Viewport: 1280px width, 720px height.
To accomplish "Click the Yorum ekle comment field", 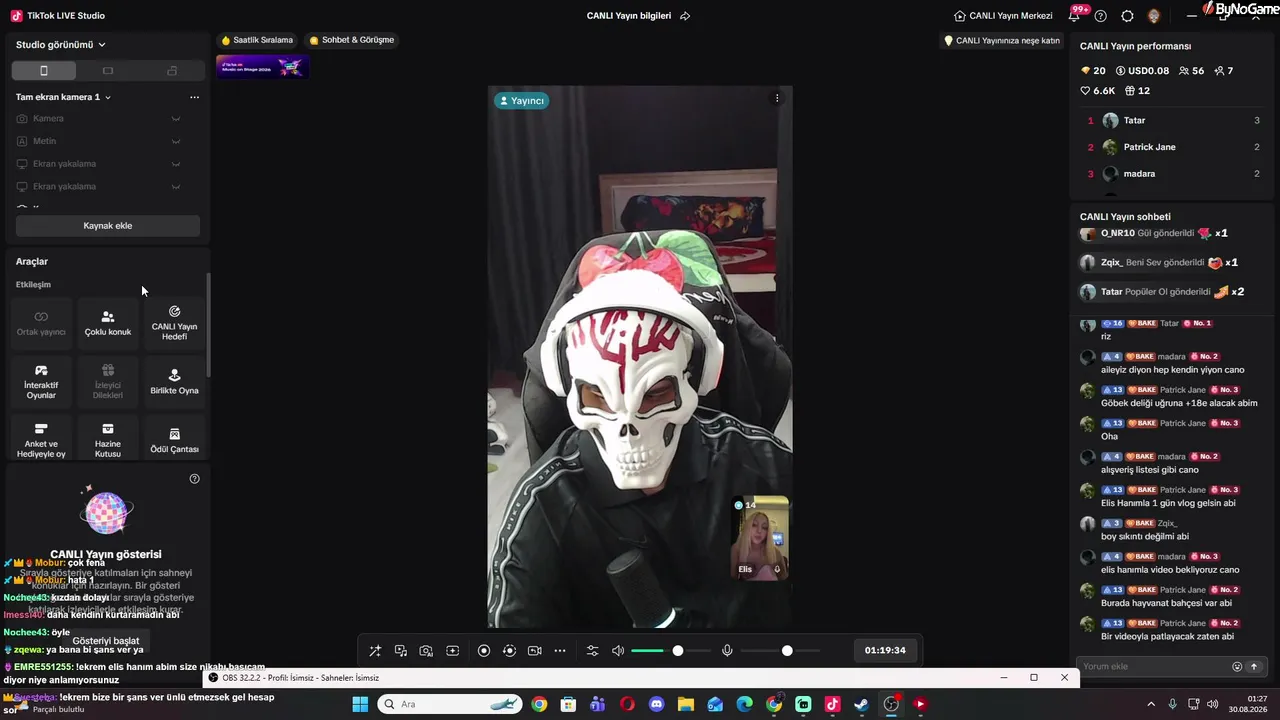I will tap(1154, 667).
